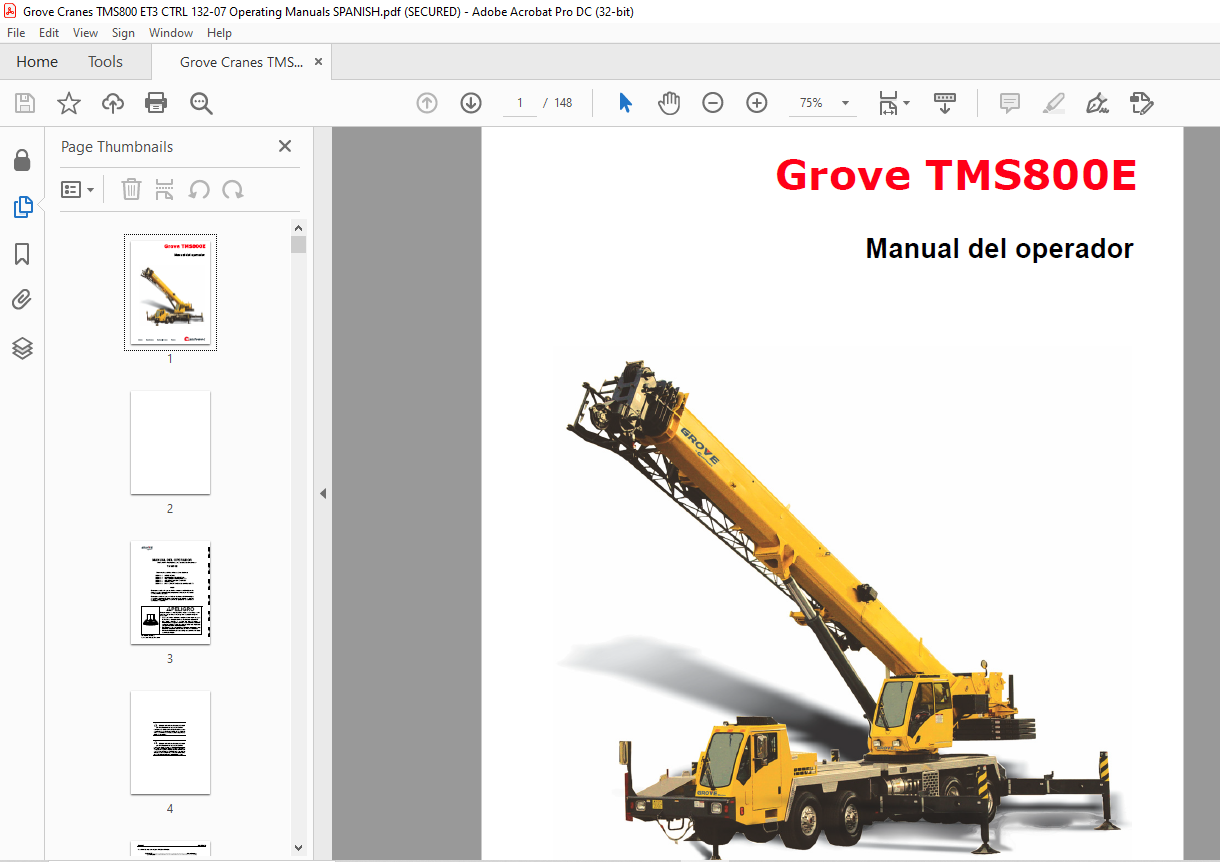The image size is (1220, 862).
Task: Open the Attachments paperclip panel
Action: point(22,301)
